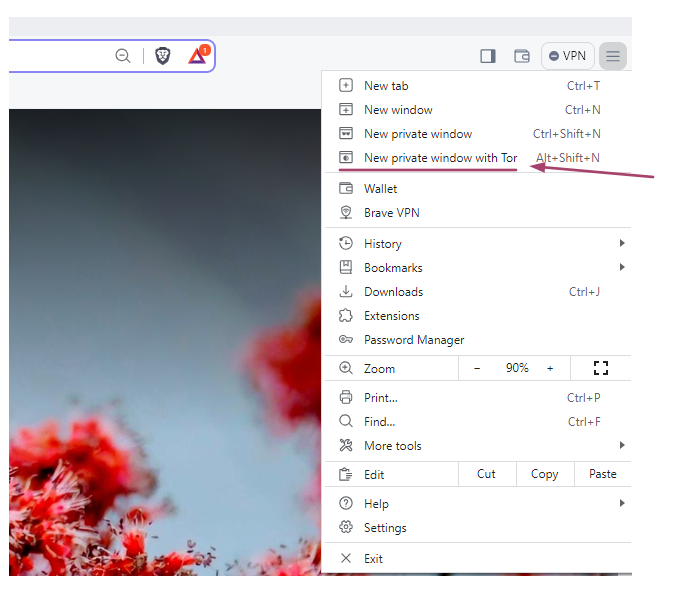Expand the More tools submenu

pos(393,446)
